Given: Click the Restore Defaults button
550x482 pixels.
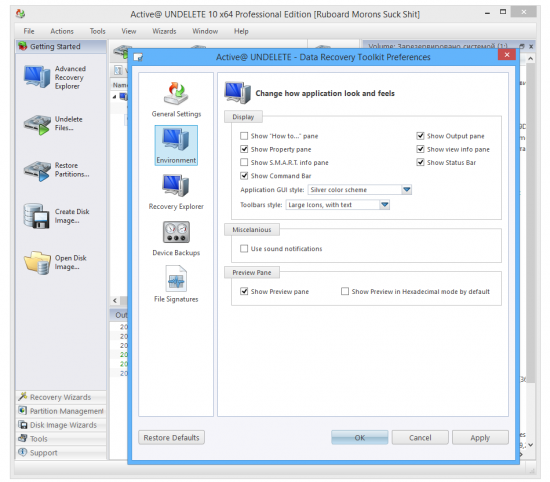Looking at the screenshot, I should pyautogui.click(x=171, y=438).
